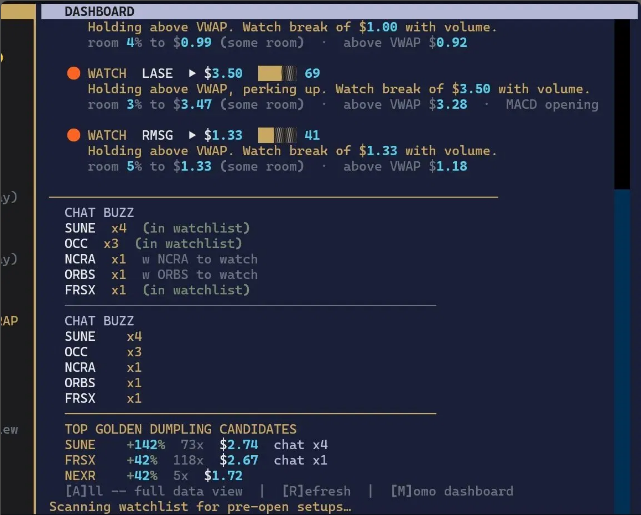
Task: Click 'room 5% to $1.33' text
Action: [150, 166]
